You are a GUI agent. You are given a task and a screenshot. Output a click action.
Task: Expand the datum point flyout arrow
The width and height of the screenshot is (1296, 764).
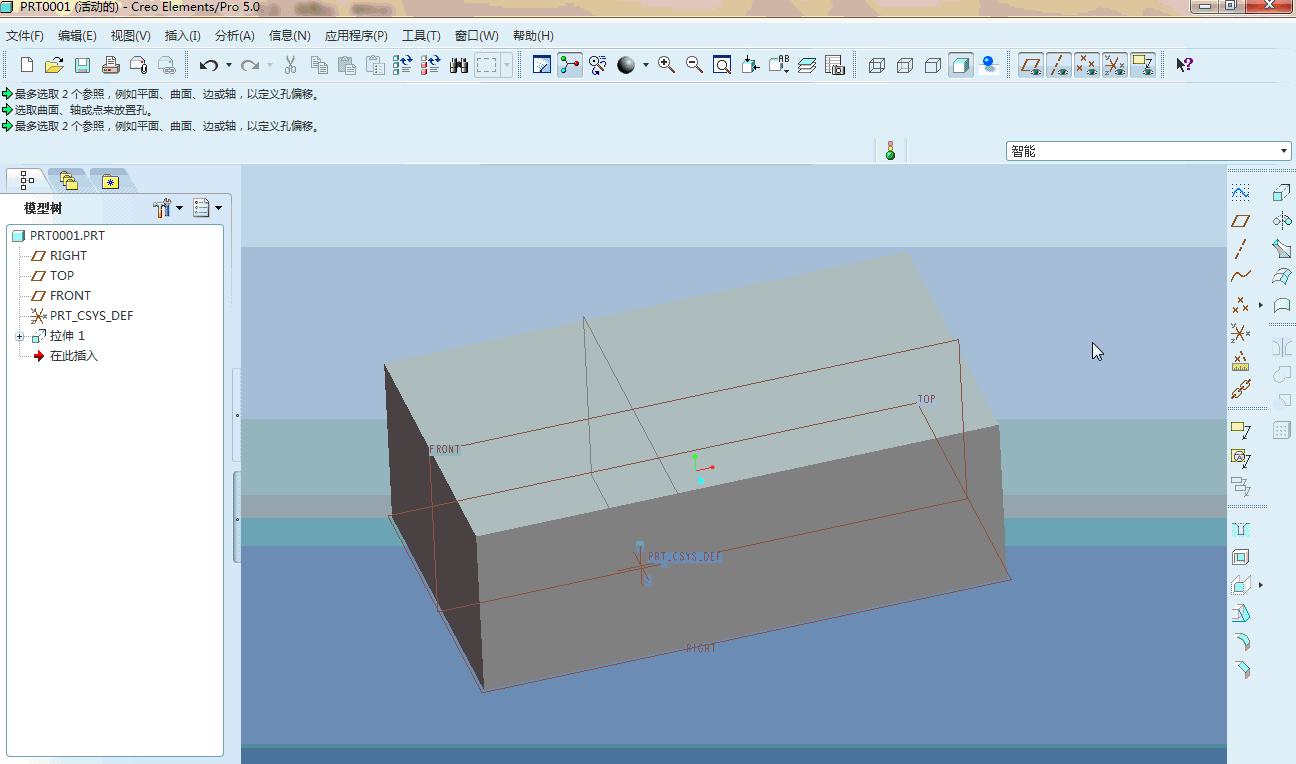pyautogui.click(x=1260, y=305)
